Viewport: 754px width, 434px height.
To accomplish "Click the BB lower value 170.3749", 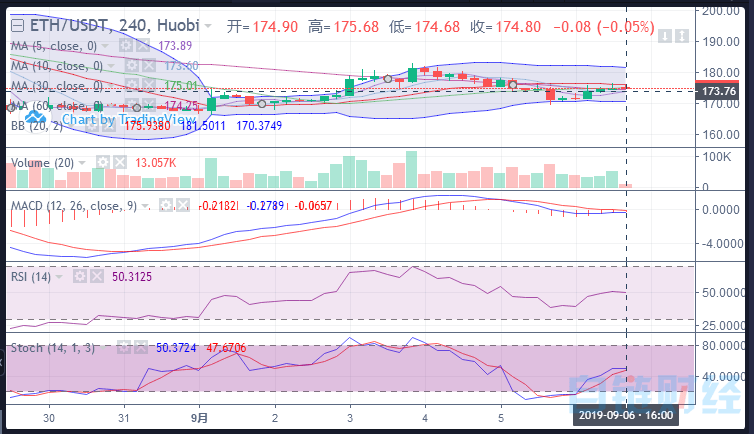I will [259, 126].
